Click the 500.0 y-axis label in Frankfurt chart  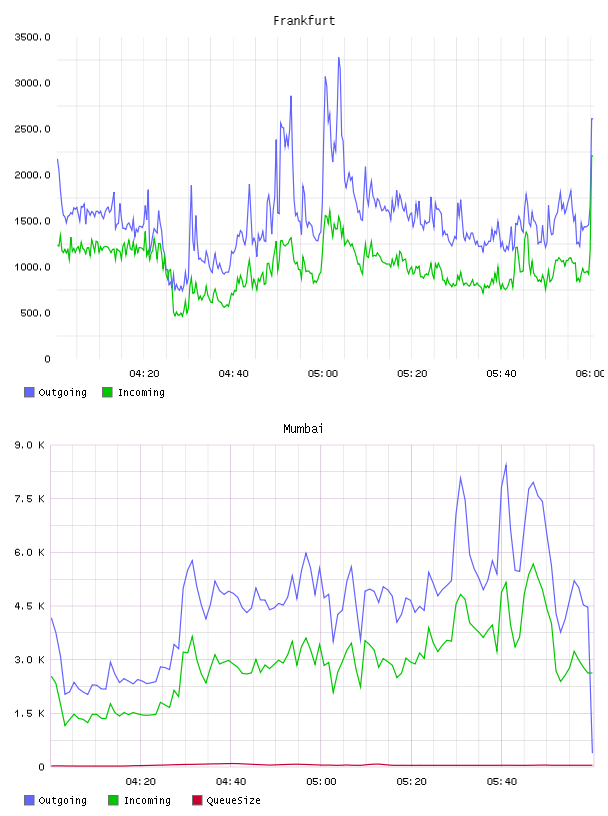35,313
